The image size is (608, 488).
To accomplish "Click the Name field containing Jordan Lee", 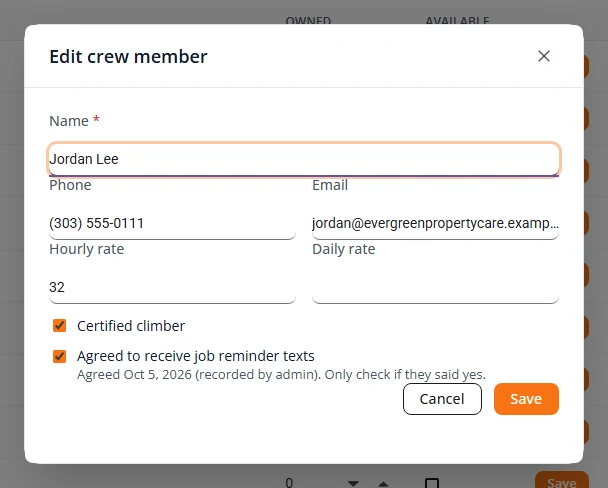I will coord(304,159).
